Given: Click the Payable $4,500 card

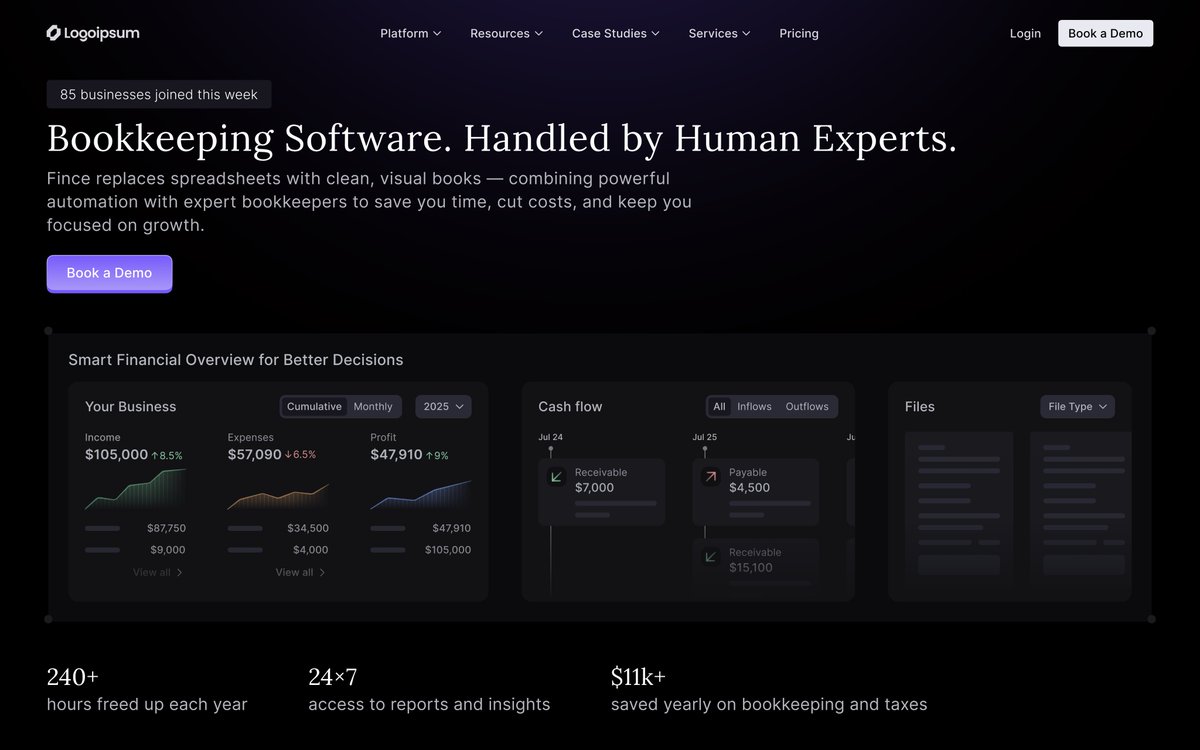Looking at the screenshot, I should pyautogui.click(x=755, y=492).
